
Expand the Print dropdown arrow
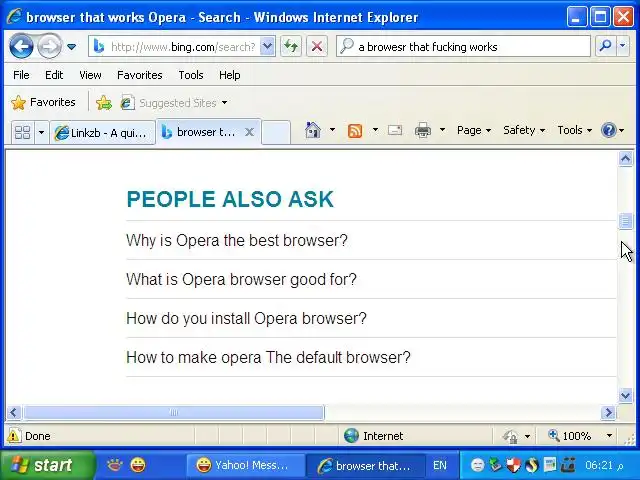[442, 130]
